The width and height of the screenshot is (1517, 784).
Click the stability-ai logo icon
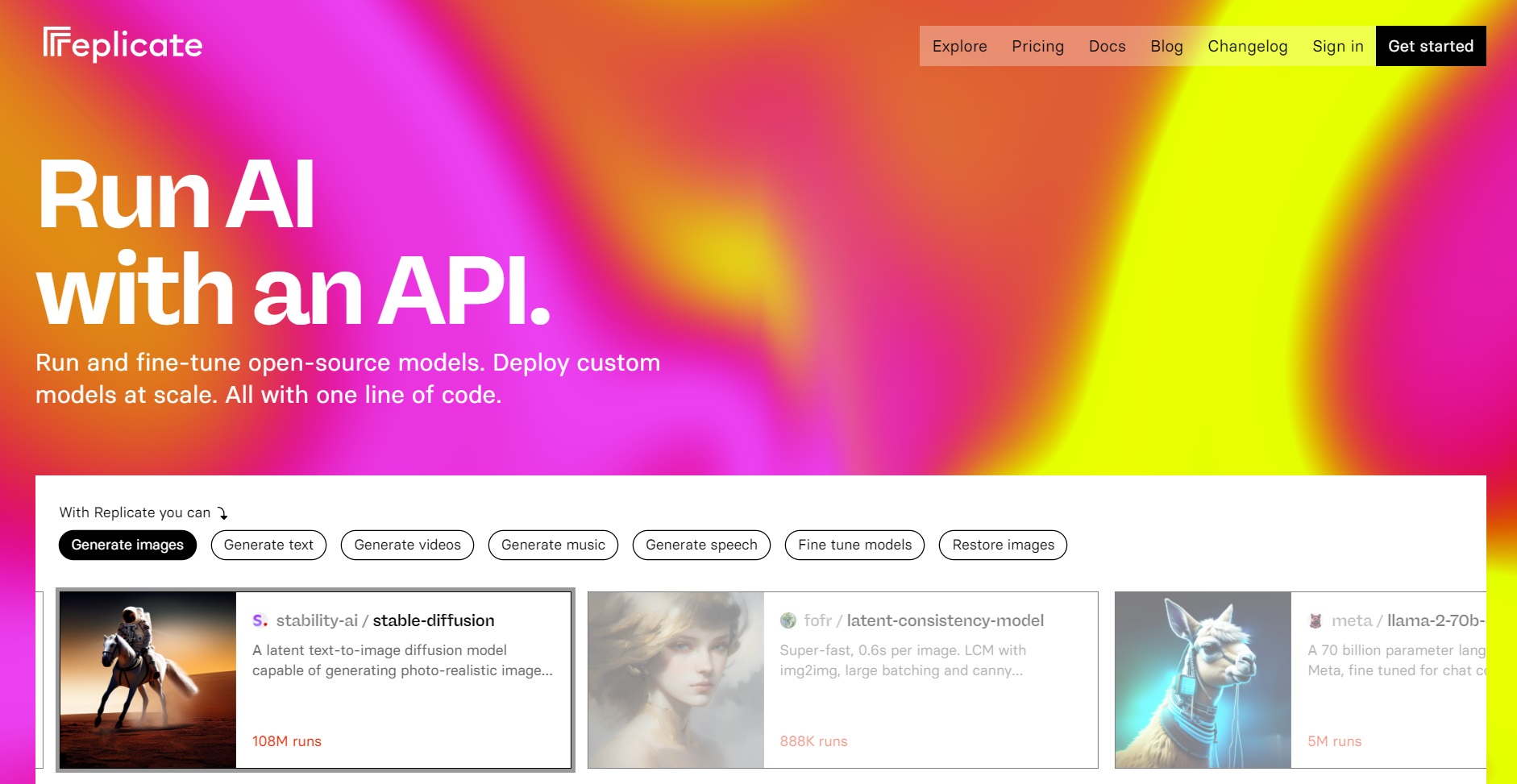pos(258,620)
